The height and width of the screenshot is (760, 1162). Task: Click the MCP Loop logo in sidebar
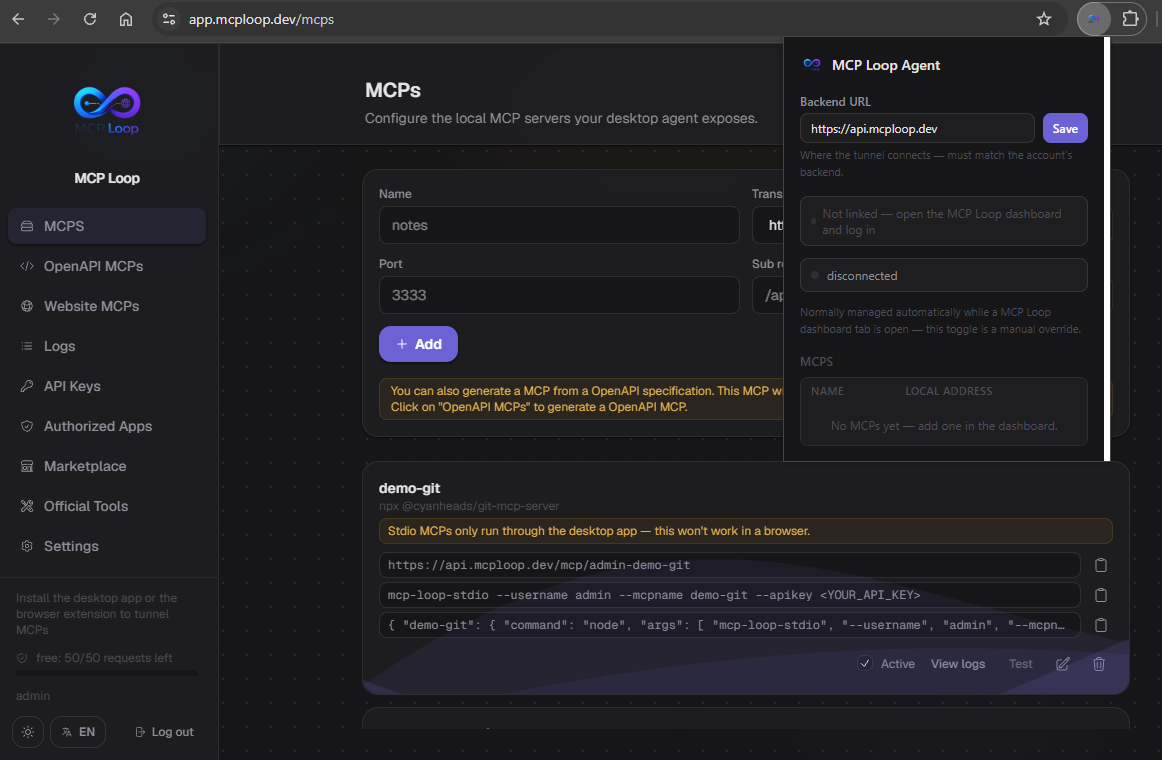pos(107,110)
